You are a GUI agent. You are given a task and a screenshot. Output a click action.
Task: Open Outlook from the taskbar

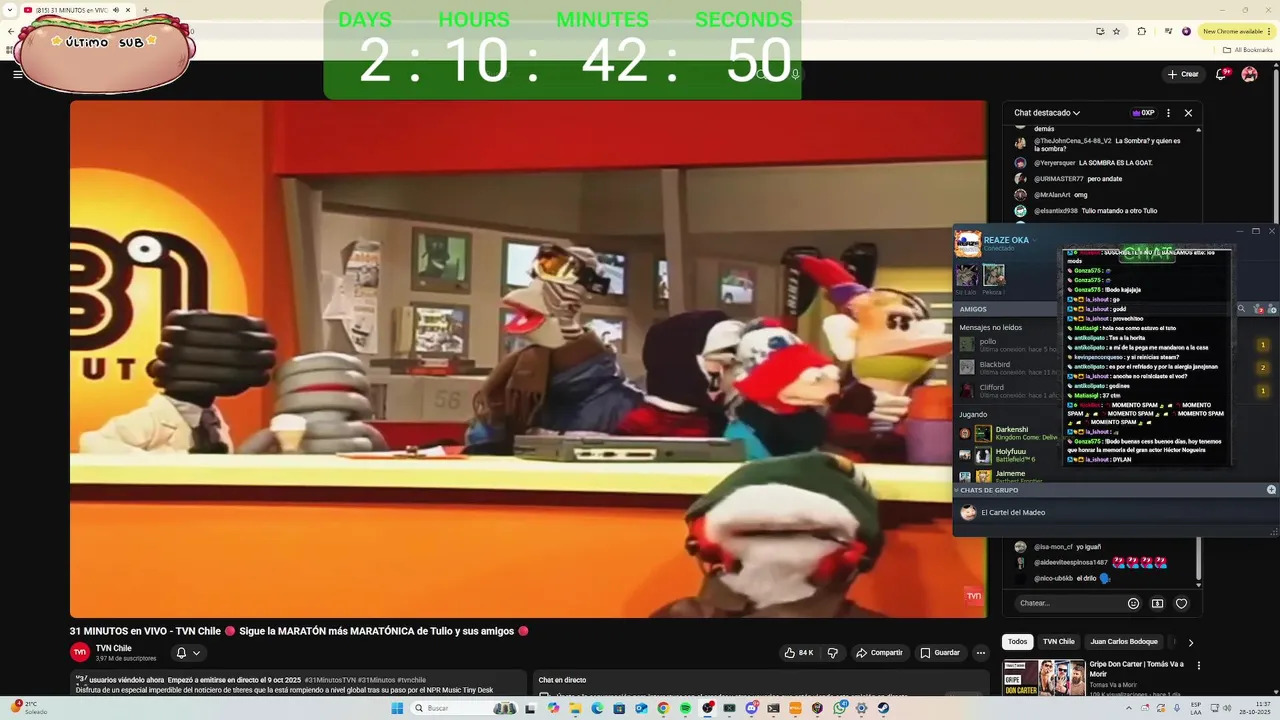tap(641, 708)
